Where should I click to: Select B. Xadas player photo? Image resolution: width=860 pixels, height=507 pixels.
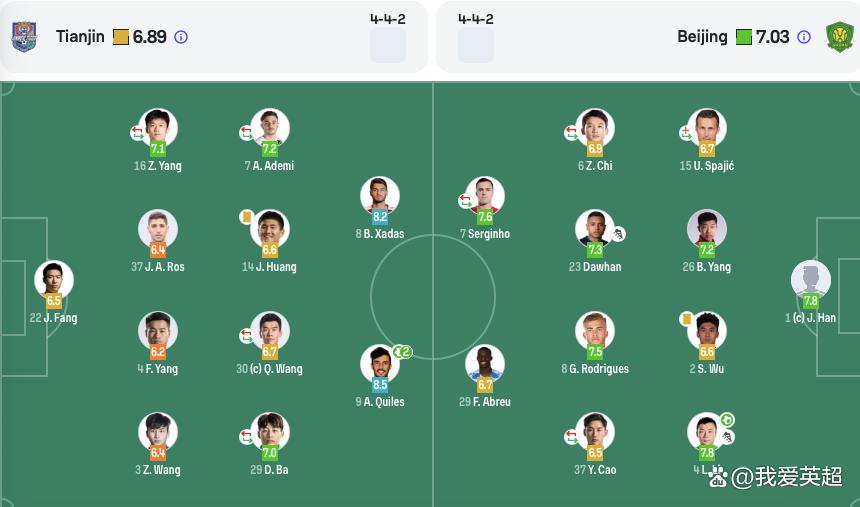click(380, 195)
